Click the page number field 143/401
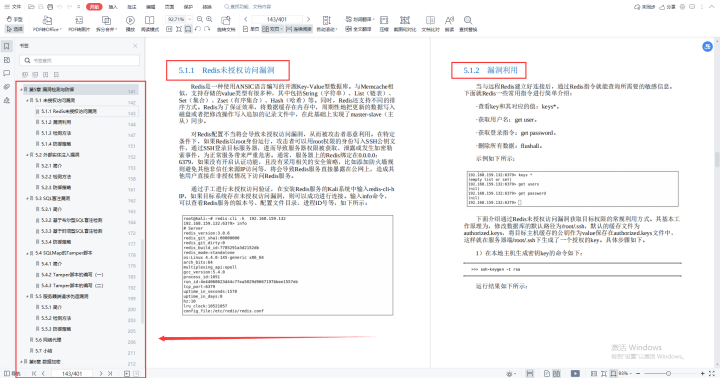Image resolution: width=720 pixels, height=378 pixels. (x=277, y=19)
